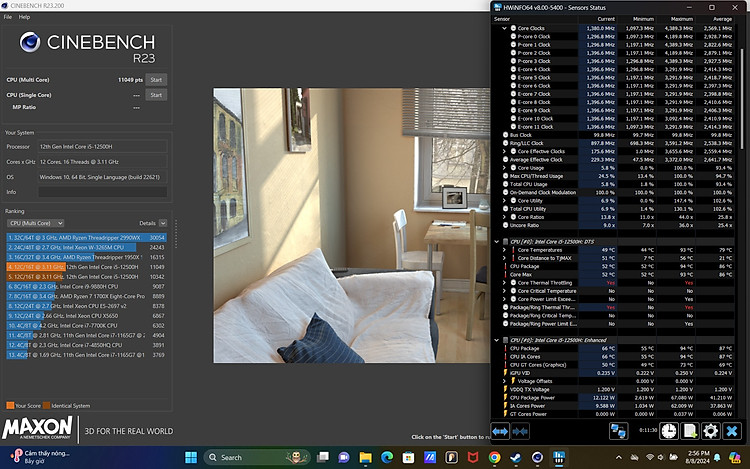Open Steam from the taskbar

click(x=516, y=458)
